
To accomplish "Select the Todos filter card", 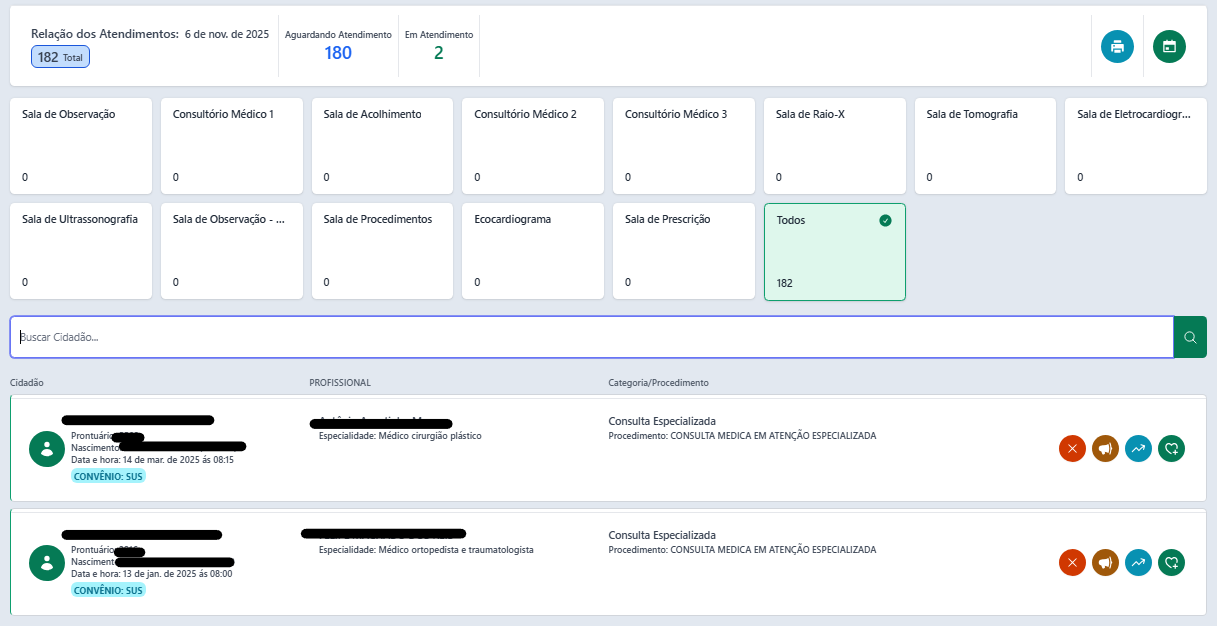I will (x=835, y=252).
